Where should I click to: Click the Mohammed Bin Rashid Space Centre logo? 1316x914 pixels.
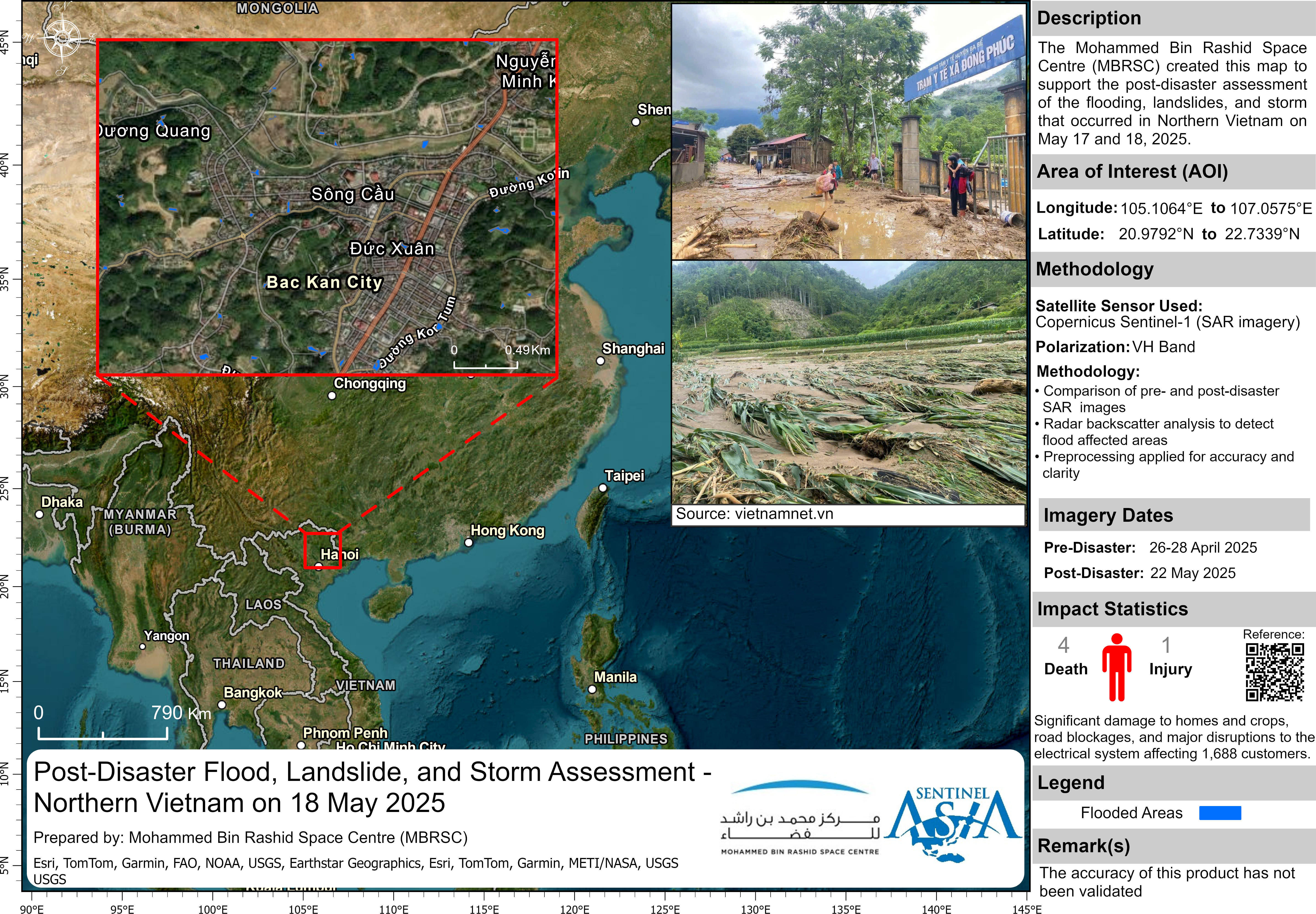[x=800, y=818]
